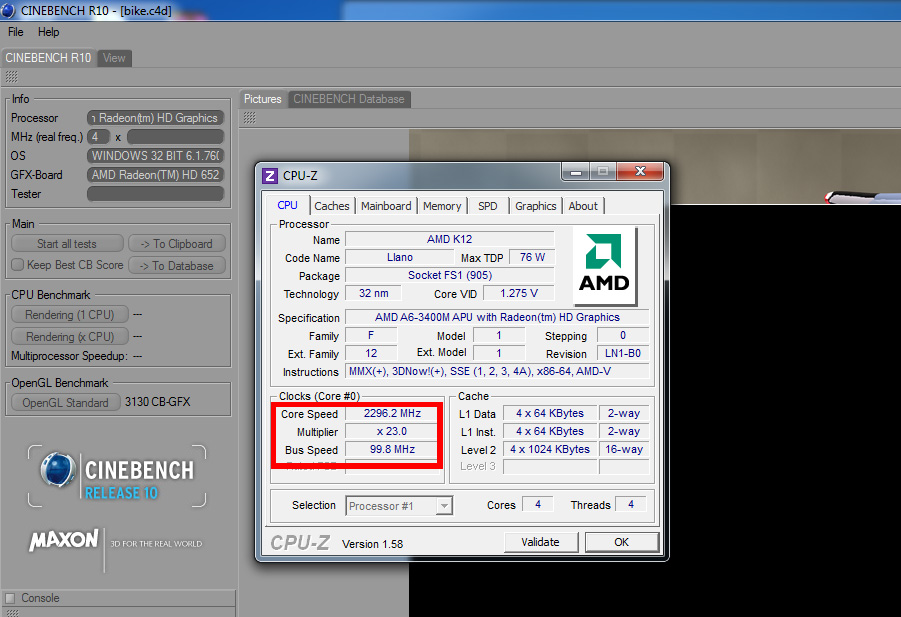Click the 1.275 V Core VID value
Viewport: 901px width, 617px height.
point(519,293)
